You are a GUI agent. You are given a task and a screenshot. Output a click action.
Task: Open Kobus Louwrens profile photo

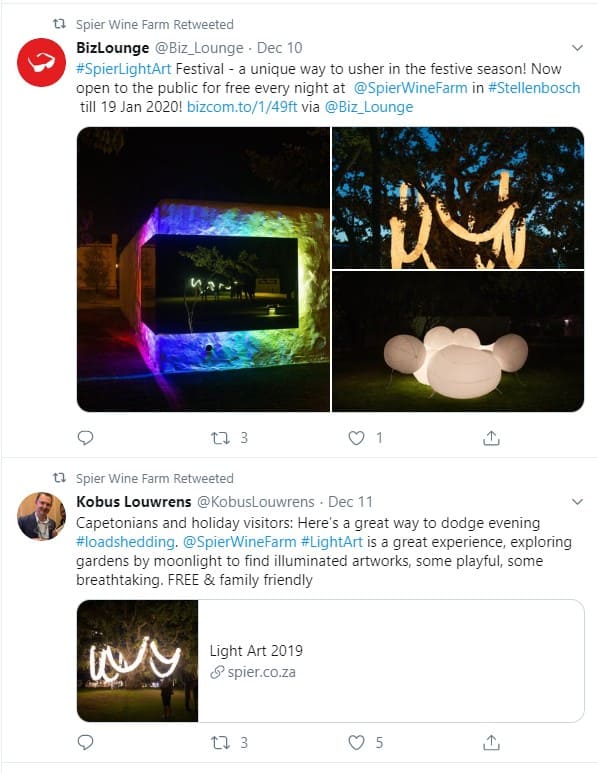[x=41, y=516]
